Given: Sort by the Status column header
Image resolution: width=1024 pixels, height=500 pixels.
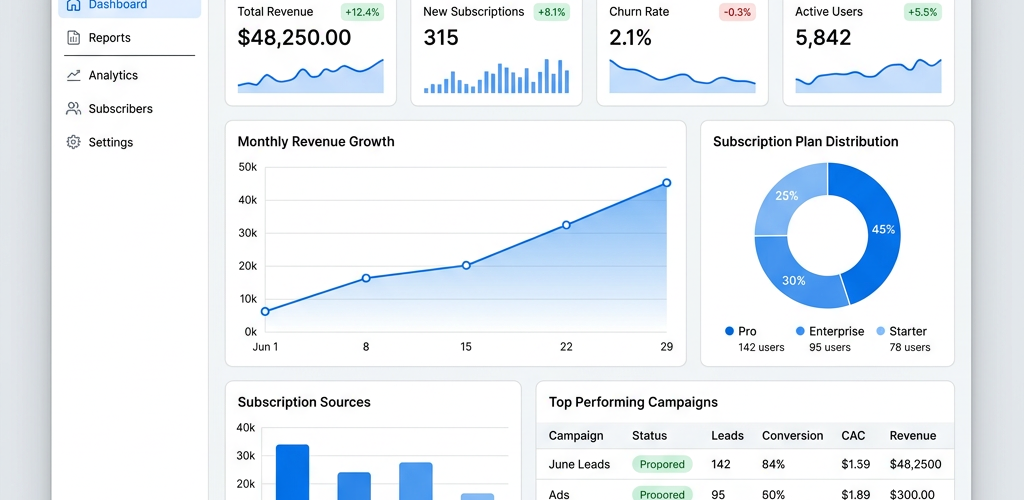Looking at the screenshot, I should click(x=650, y=435).
